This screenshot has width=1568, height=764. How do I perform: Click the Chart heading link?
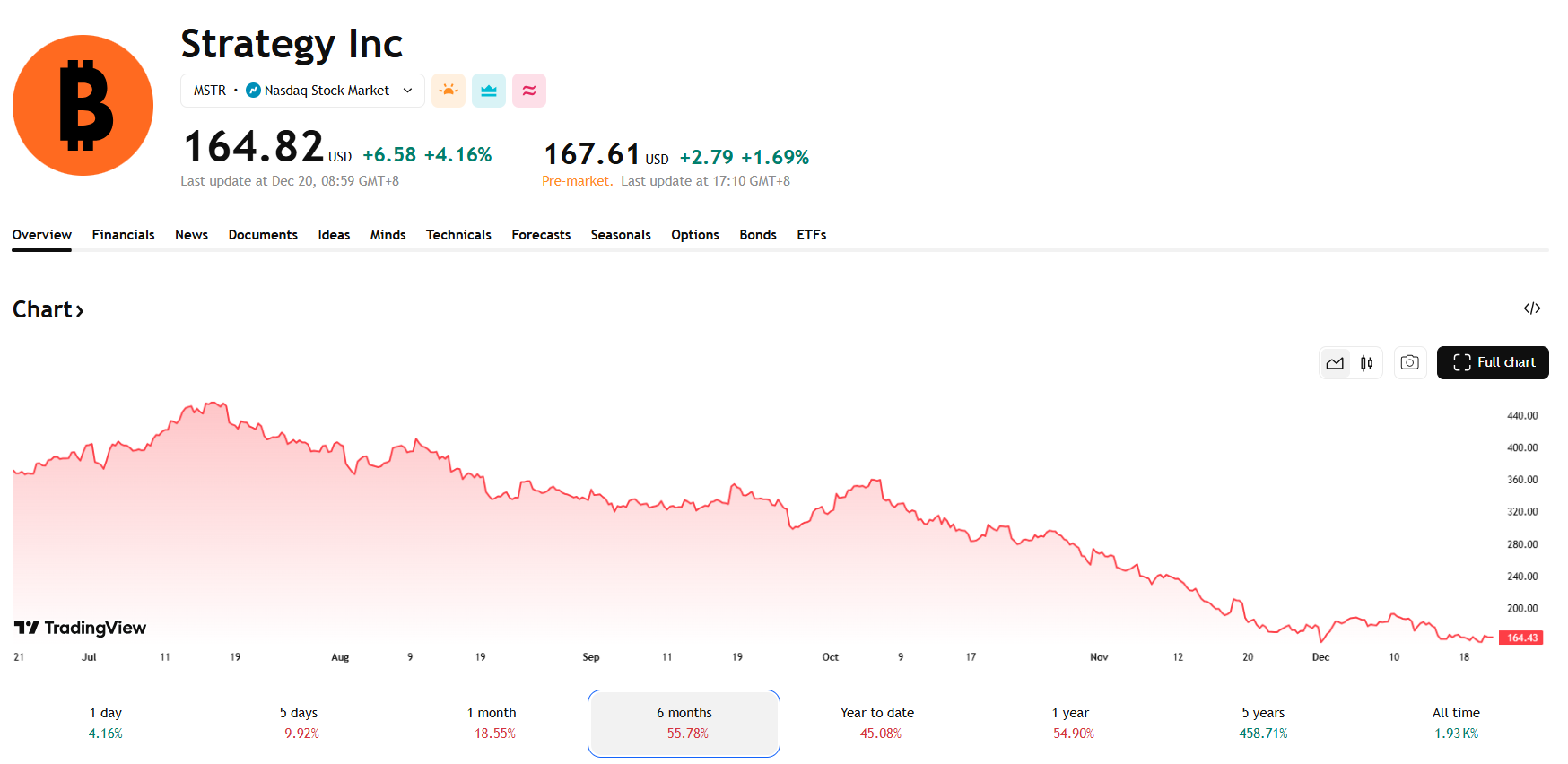[x=48, y=309]
